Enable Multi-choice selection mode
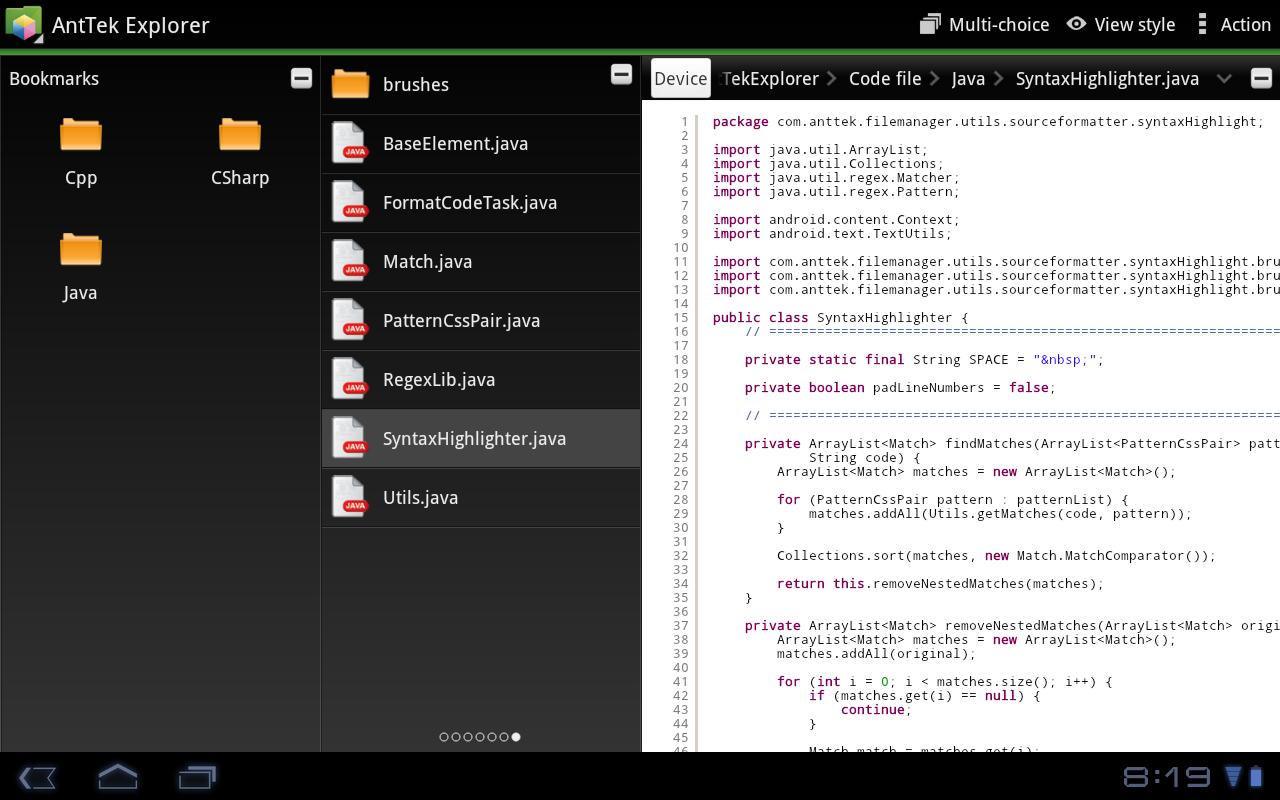 click(984, 24)
